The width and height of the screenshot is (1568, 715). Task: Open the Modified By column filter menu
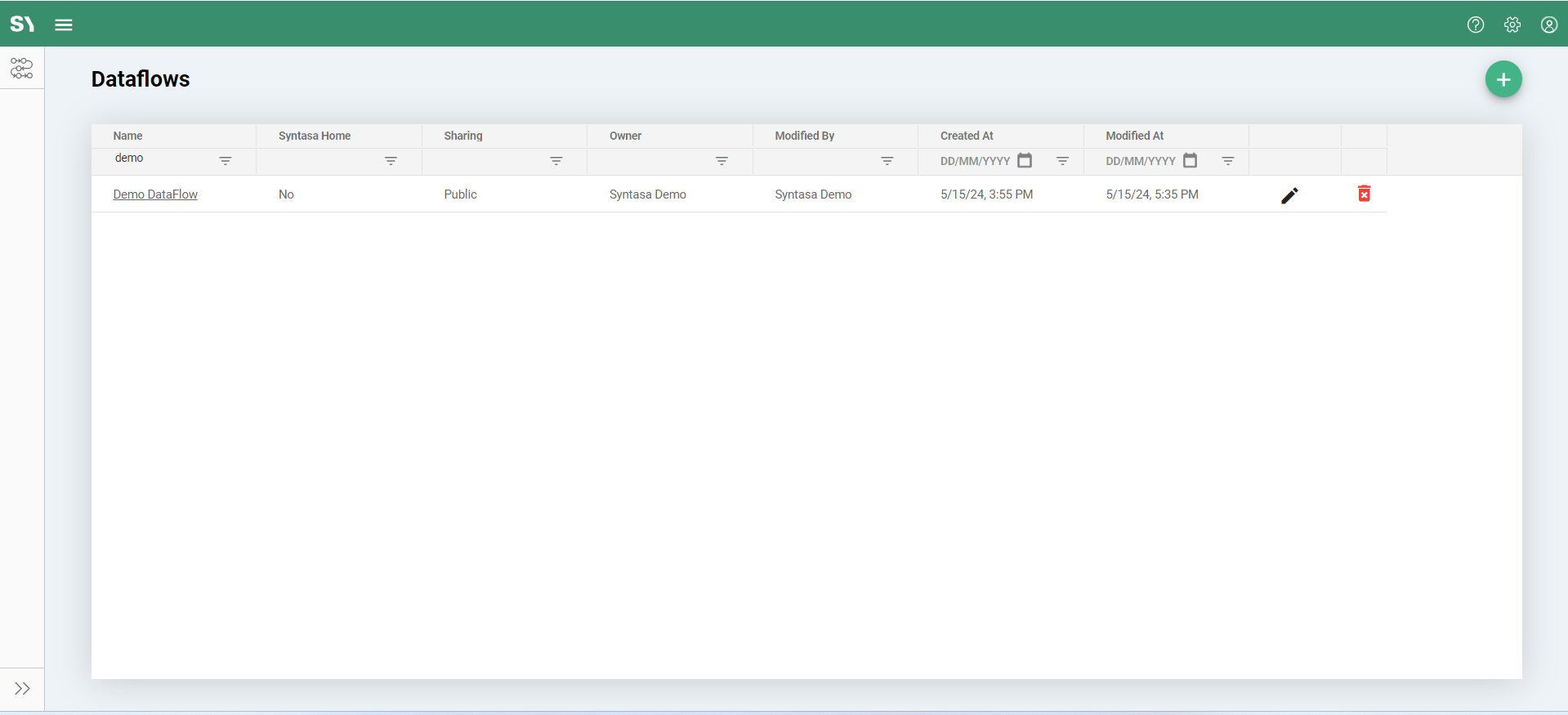tap(887, 161)
